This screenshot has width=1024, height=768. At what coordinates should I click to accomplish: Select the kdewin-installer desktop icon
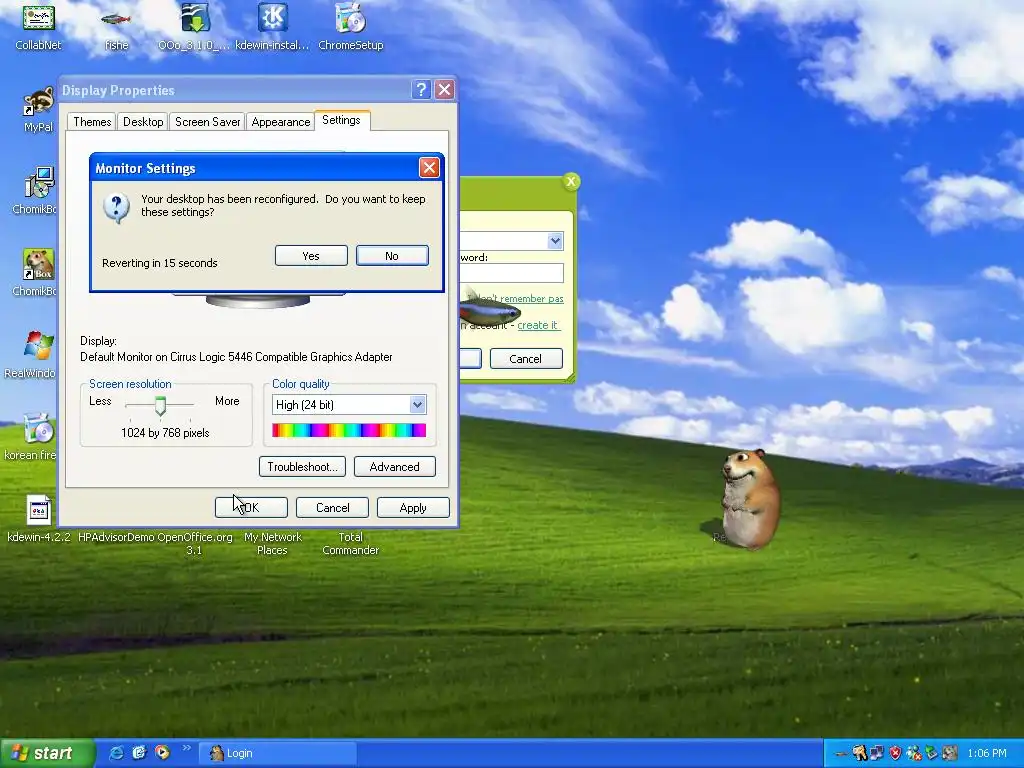click(272, 18)
